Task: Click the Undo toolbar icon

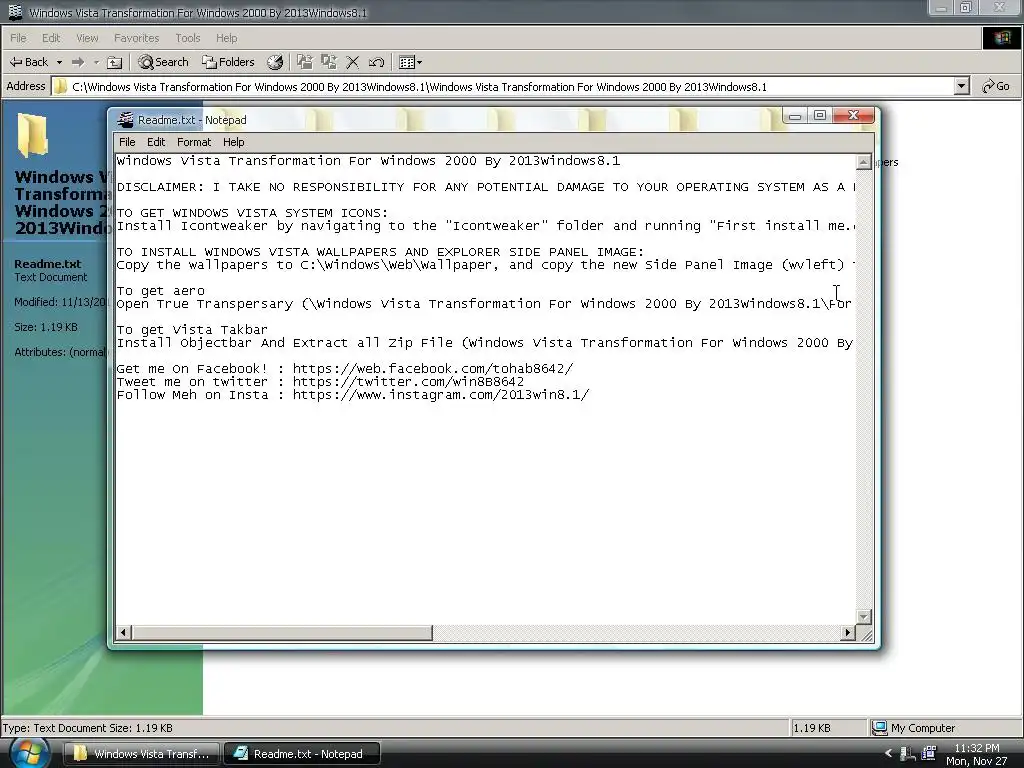Action: click(376, 62)
